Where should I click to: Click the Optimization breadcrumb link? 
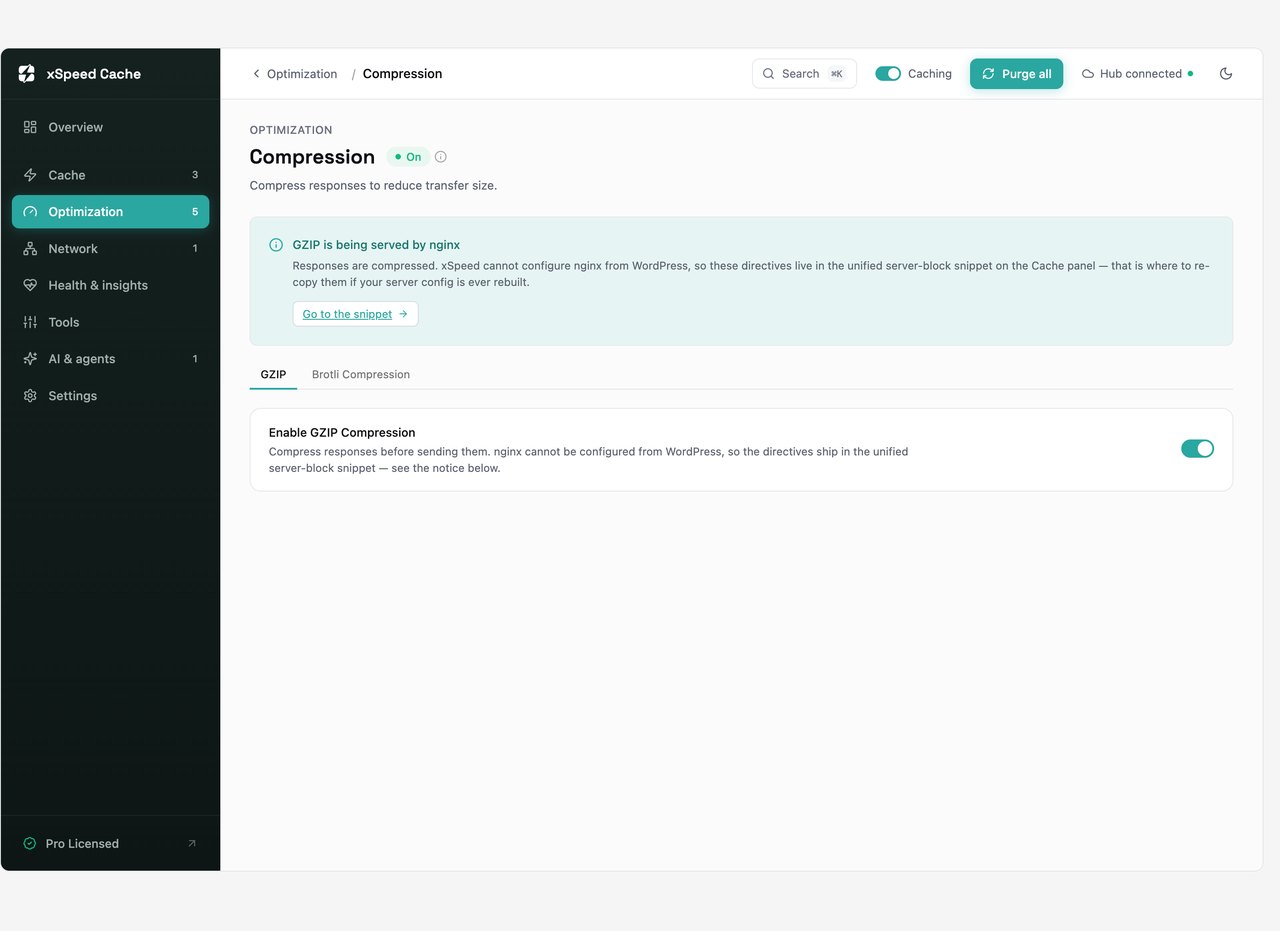(x=302, y=74)
